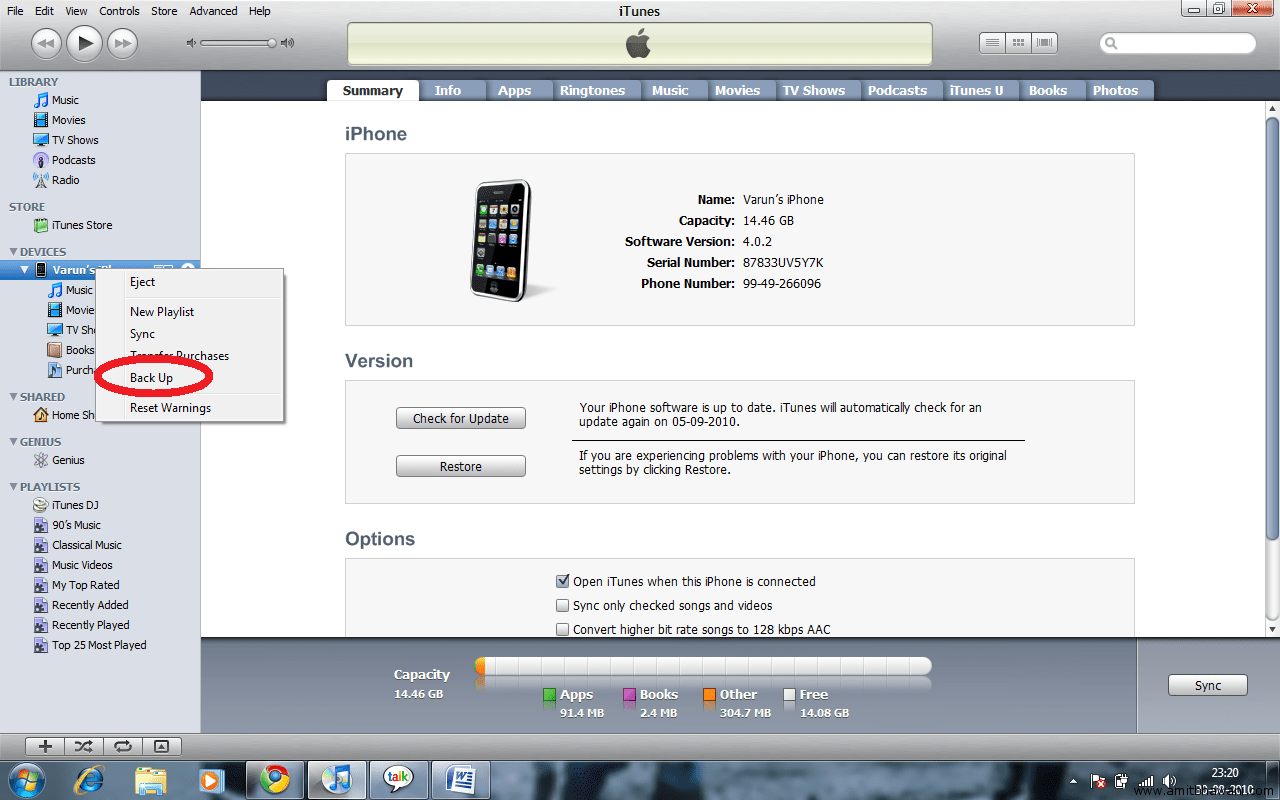Collapse the DEVICES section
This screenshot has height=800, width=1280.
(13, 252)
